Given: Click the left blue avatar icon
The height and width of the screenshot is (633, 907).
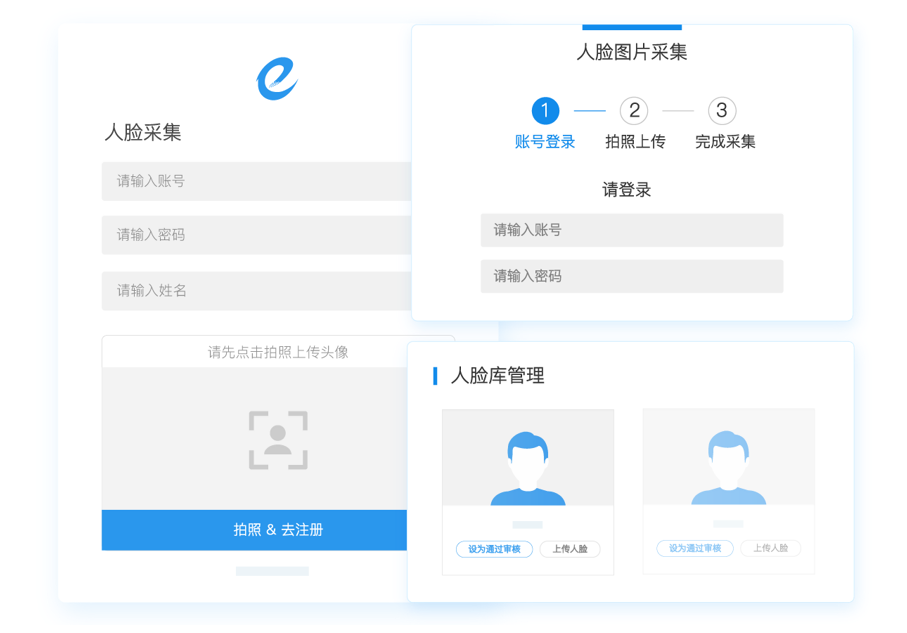Looking at the screenshot, I should point(528,468).
